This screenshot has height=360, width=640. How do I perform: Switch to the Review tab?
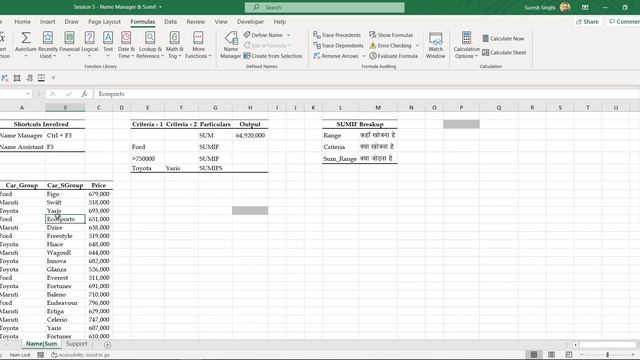pos(196,22)
